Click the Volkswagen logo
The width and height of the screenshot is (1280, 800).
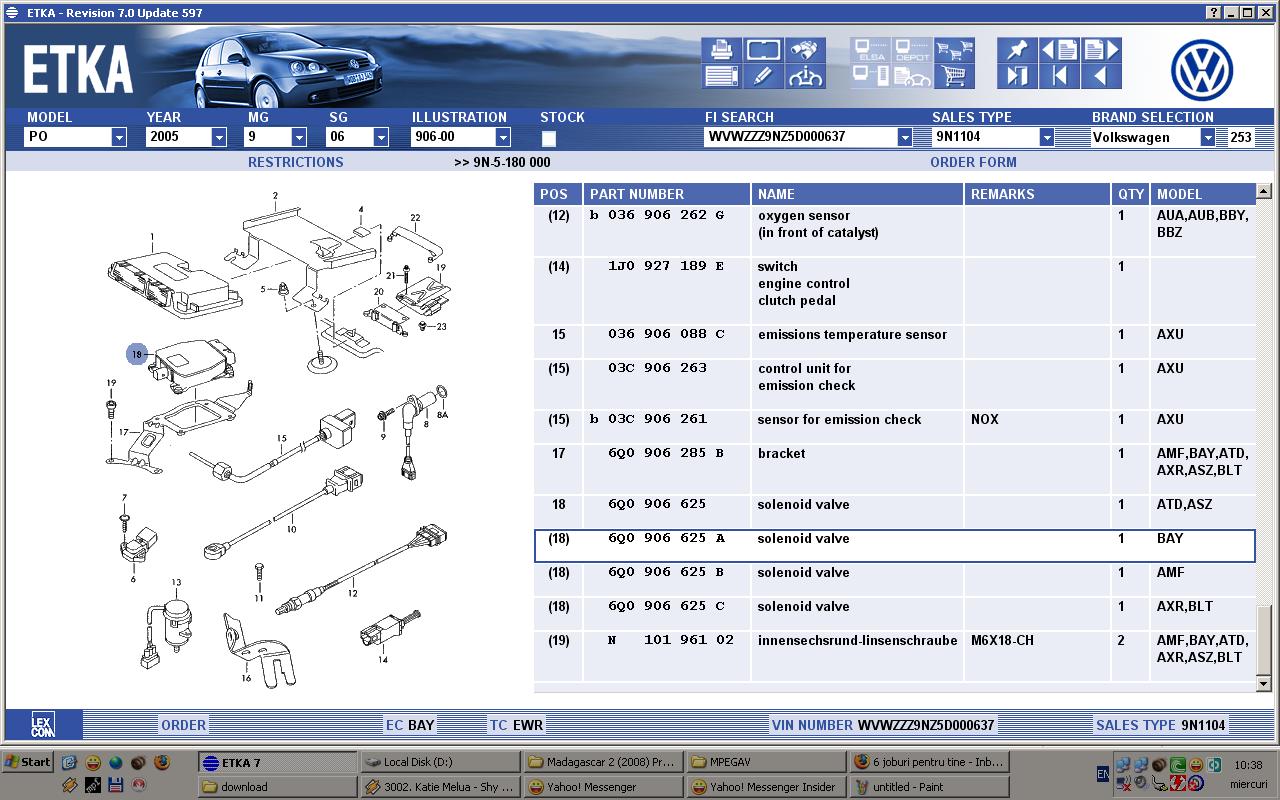click(1201, 71)
